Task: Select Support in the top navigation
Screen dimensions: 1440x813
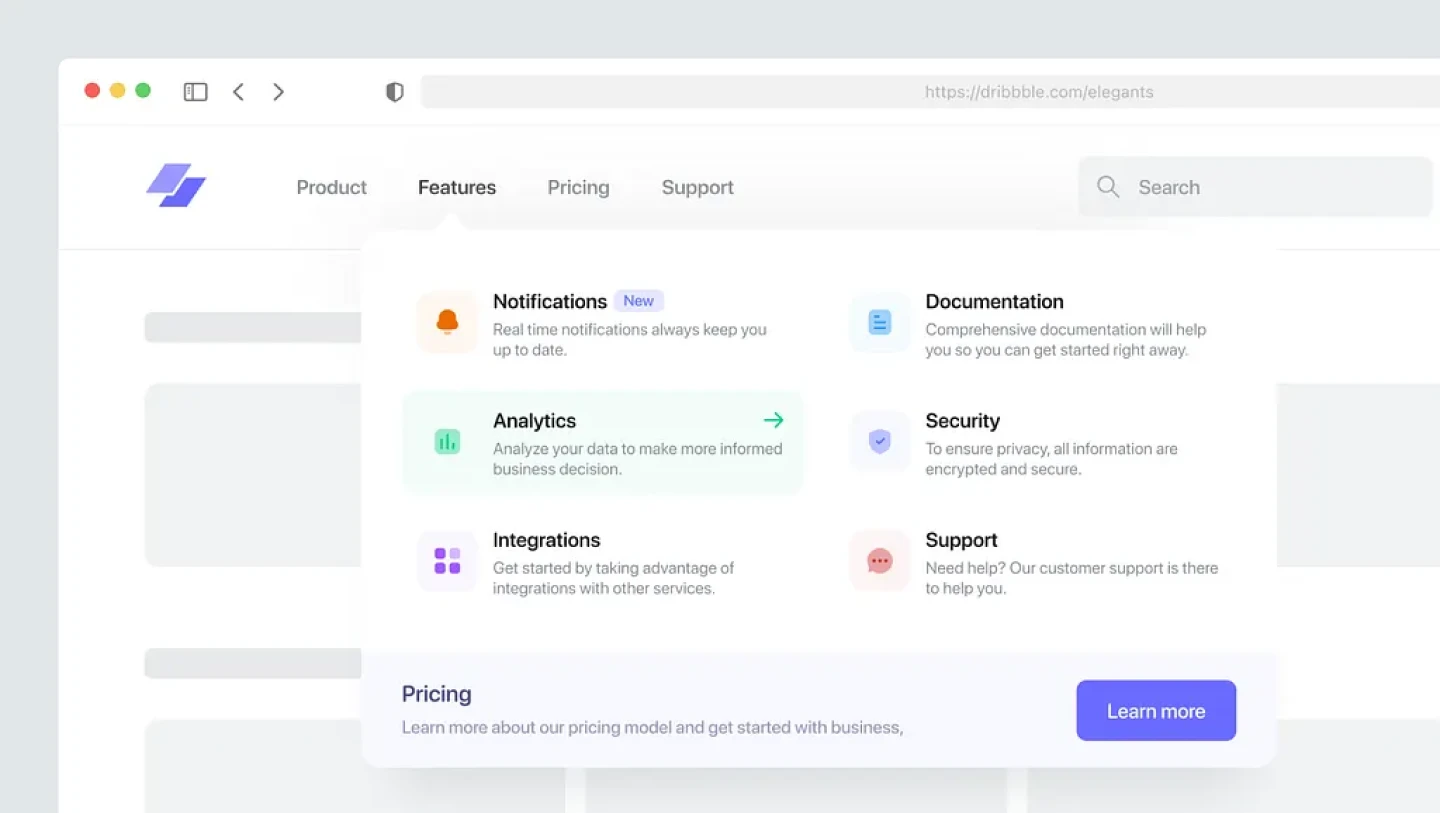Action: point(697,187)
